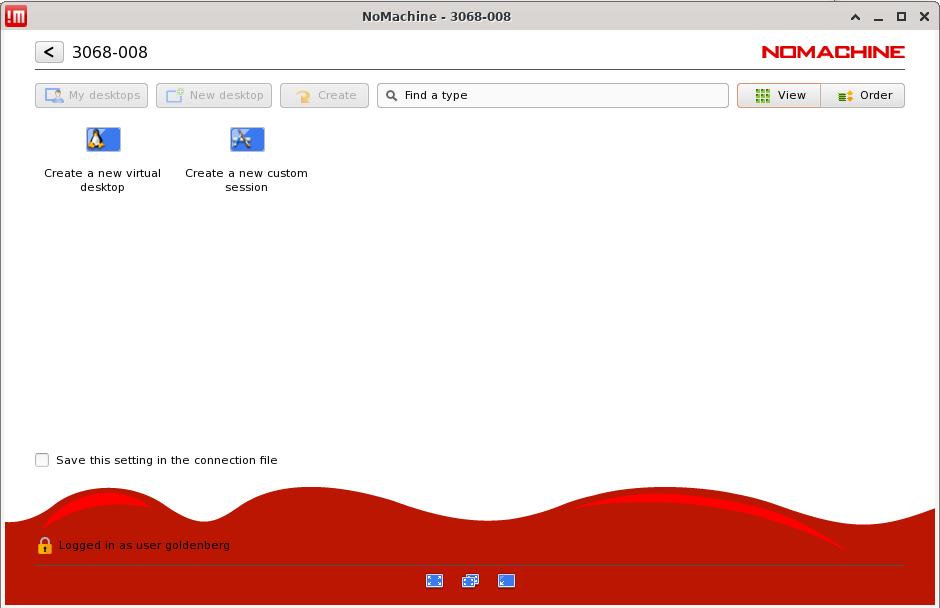940x608 pixels.
Task: Click 'Create a new custom session' label
Action: (246, 180)
